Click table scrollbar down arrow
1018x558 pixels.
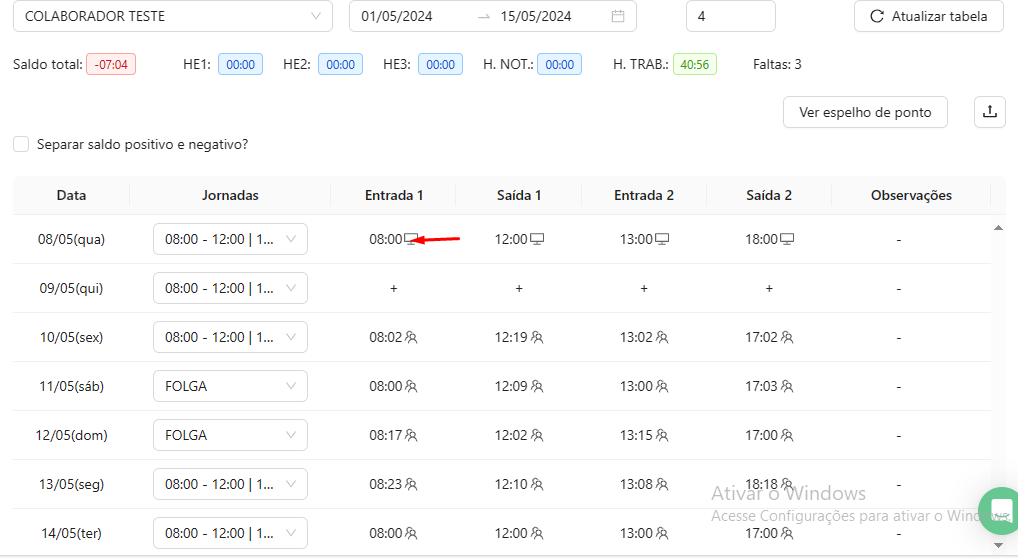(x=998, y=545)
